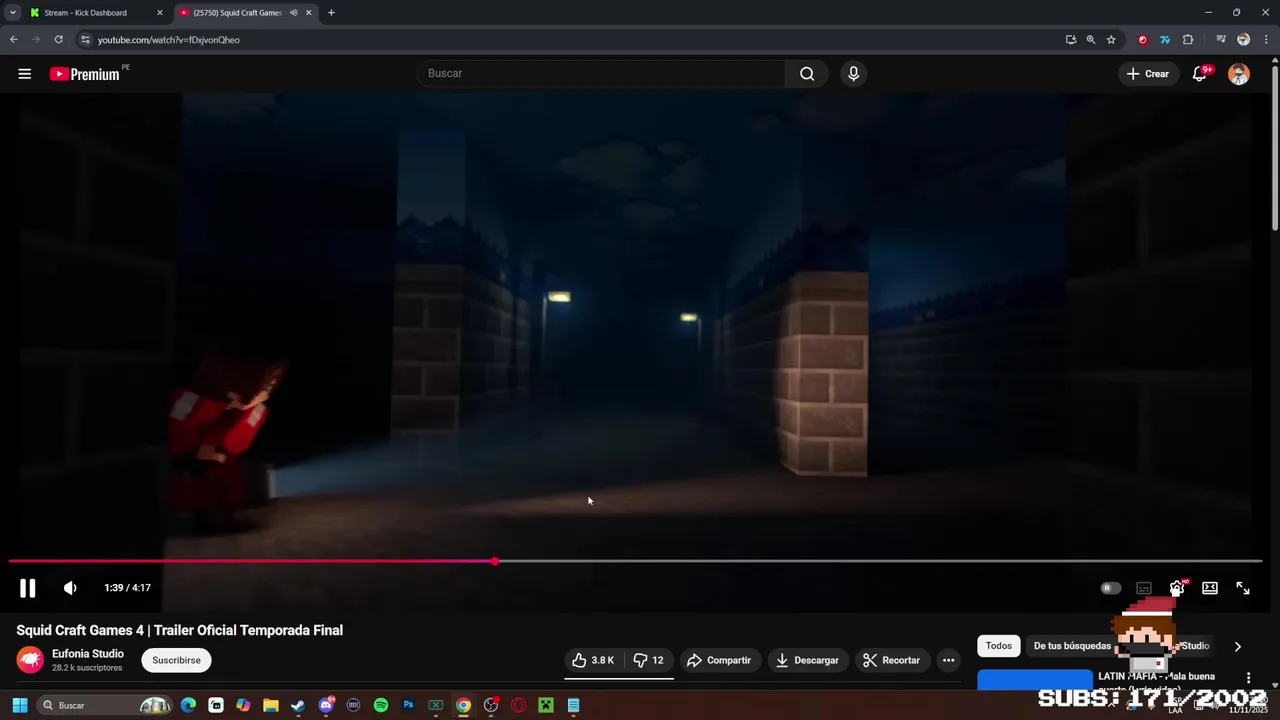1280x720 pixels.
Task: Click the search magnifier button
Action: click(x=807, y=74)
